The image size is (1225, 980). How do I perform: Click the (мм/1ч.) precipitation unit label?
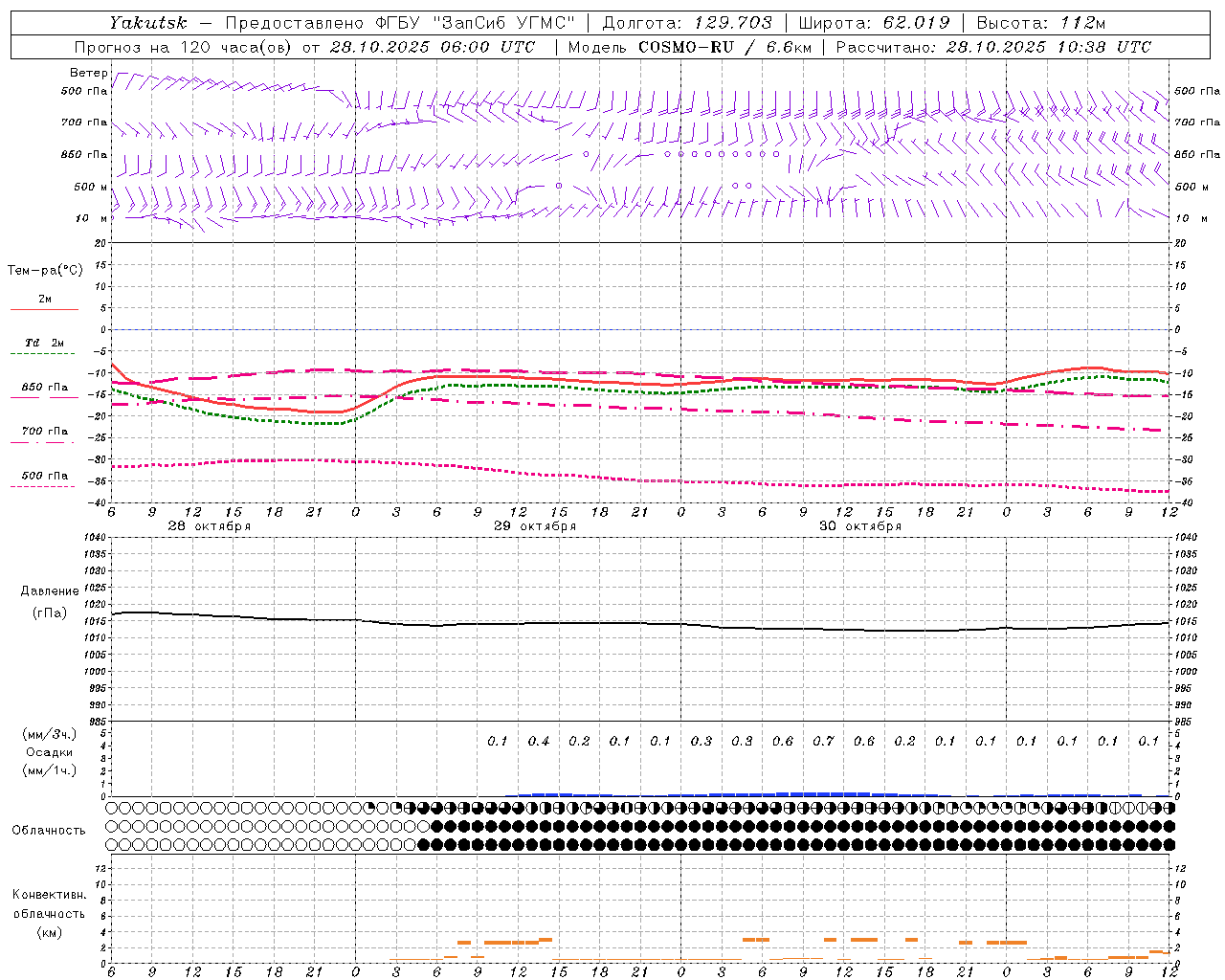coord(49,770)
